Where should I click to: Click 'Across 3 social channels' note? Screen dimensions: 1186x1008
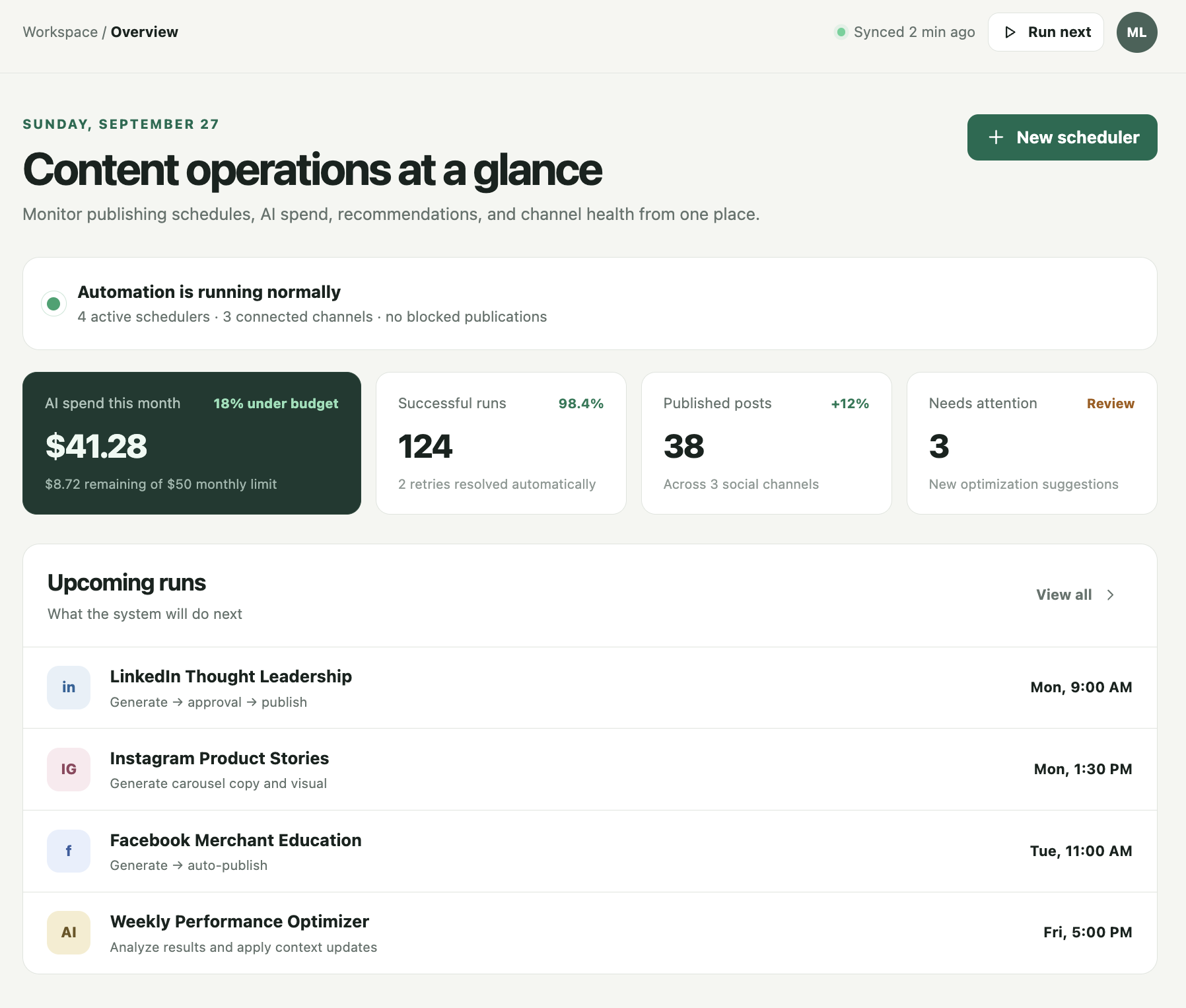point(741,484)
